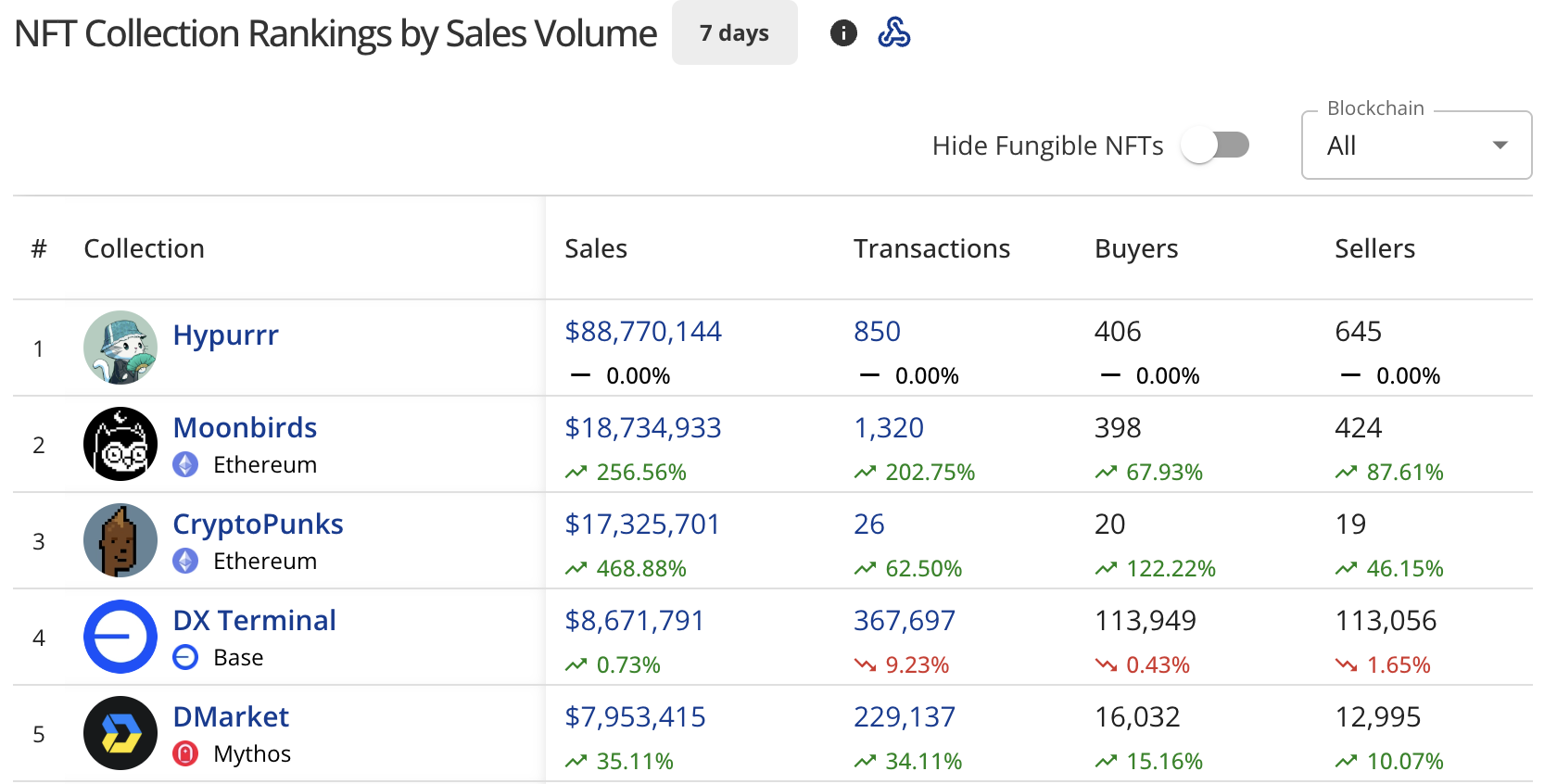Click the Mythos chain icon under DMarket

click(x=185, y=753)
